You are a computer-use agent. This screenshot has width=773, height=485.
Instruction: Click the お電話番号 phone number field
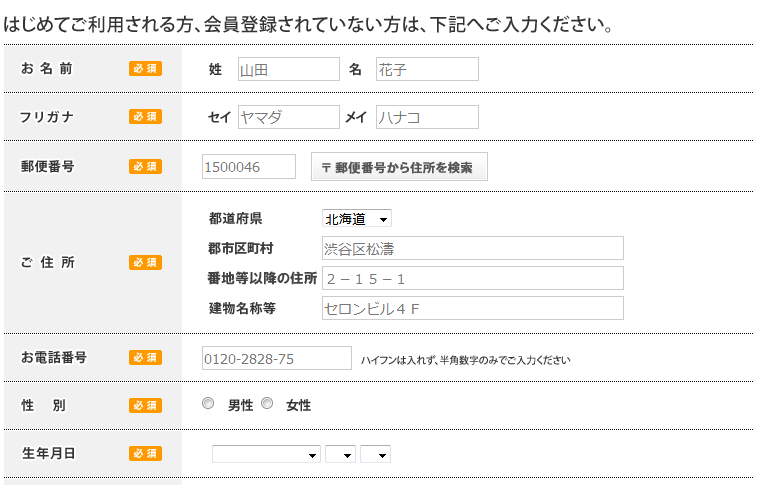pyautogui.click(x=277, y=358)
